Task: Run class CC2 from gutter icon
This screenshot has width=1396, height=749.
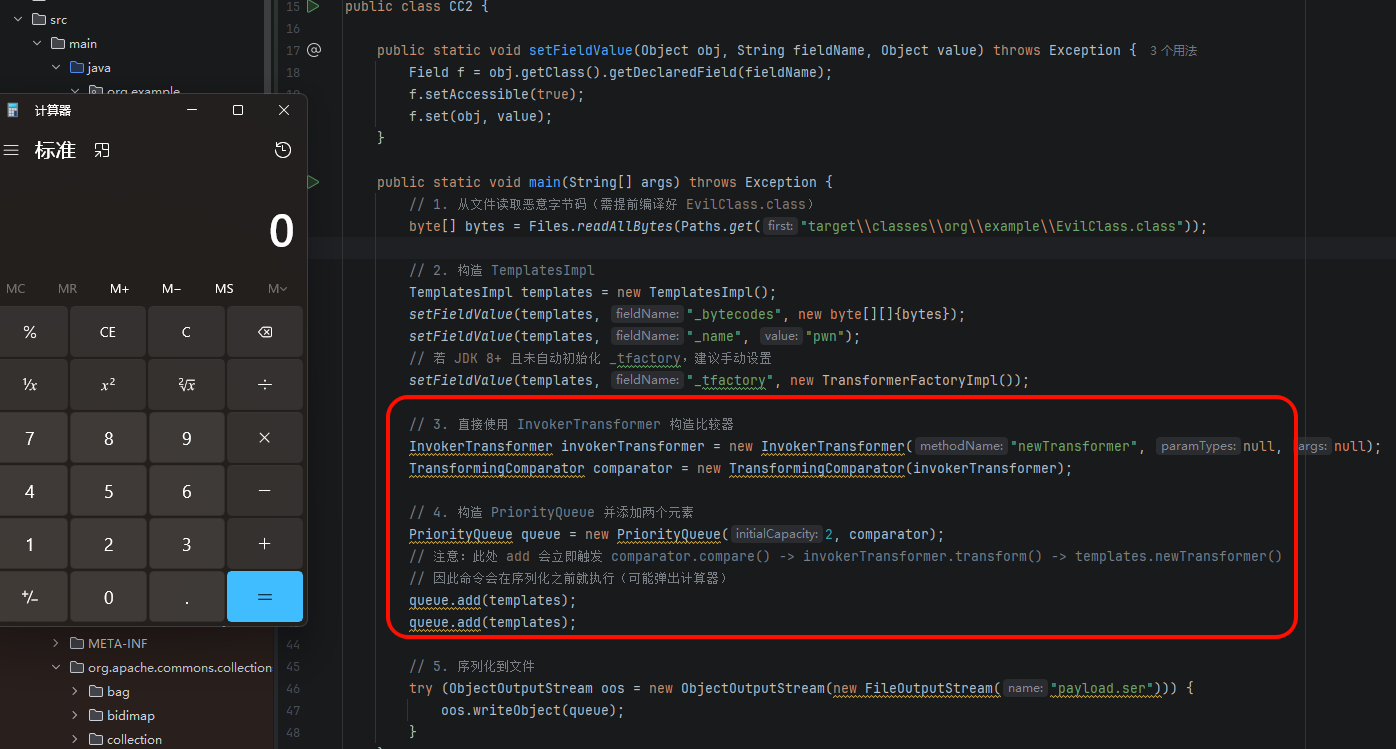Action: tap(313, 7)
